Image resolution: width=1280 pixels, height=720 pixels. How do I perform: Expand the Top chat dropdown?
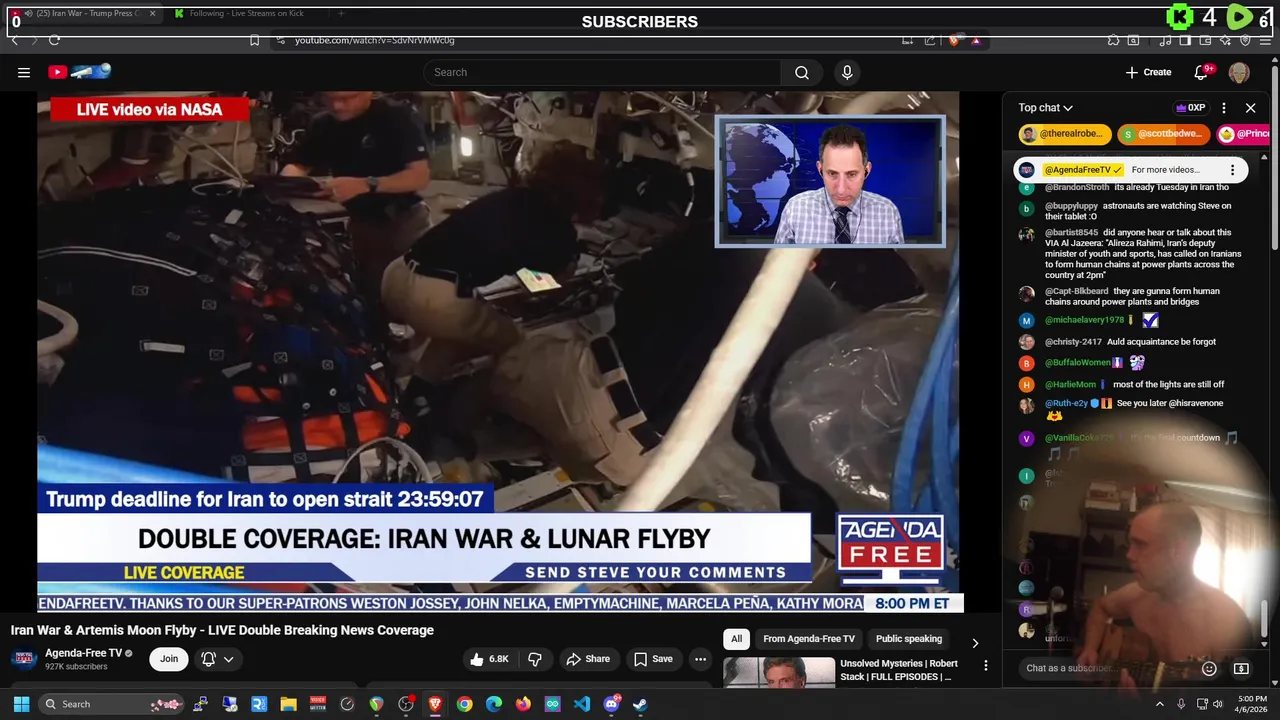(x=1045, y=108)
